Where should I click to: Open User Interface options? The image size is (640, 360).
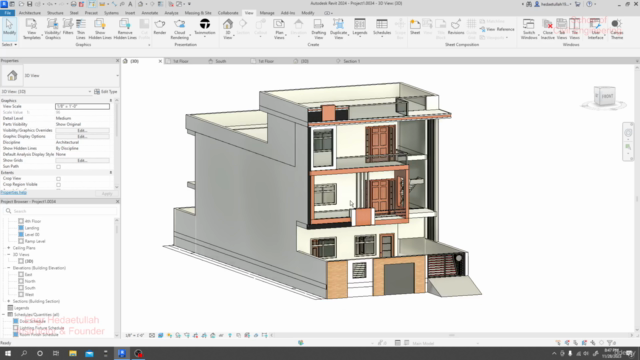click(595, 29)
